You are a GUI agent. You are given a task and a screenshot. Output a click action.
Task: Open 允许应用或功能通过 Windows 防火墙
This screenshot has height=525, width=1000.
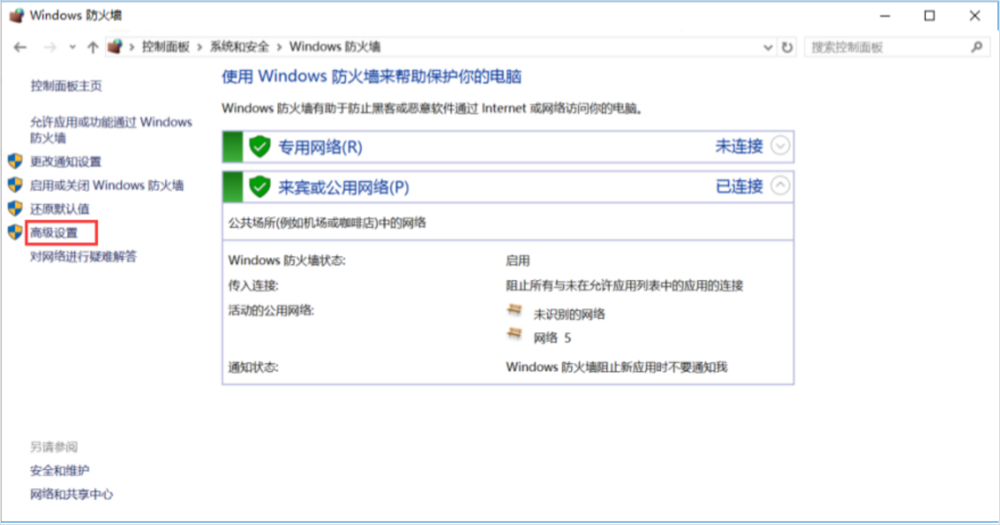pos(111,129)
